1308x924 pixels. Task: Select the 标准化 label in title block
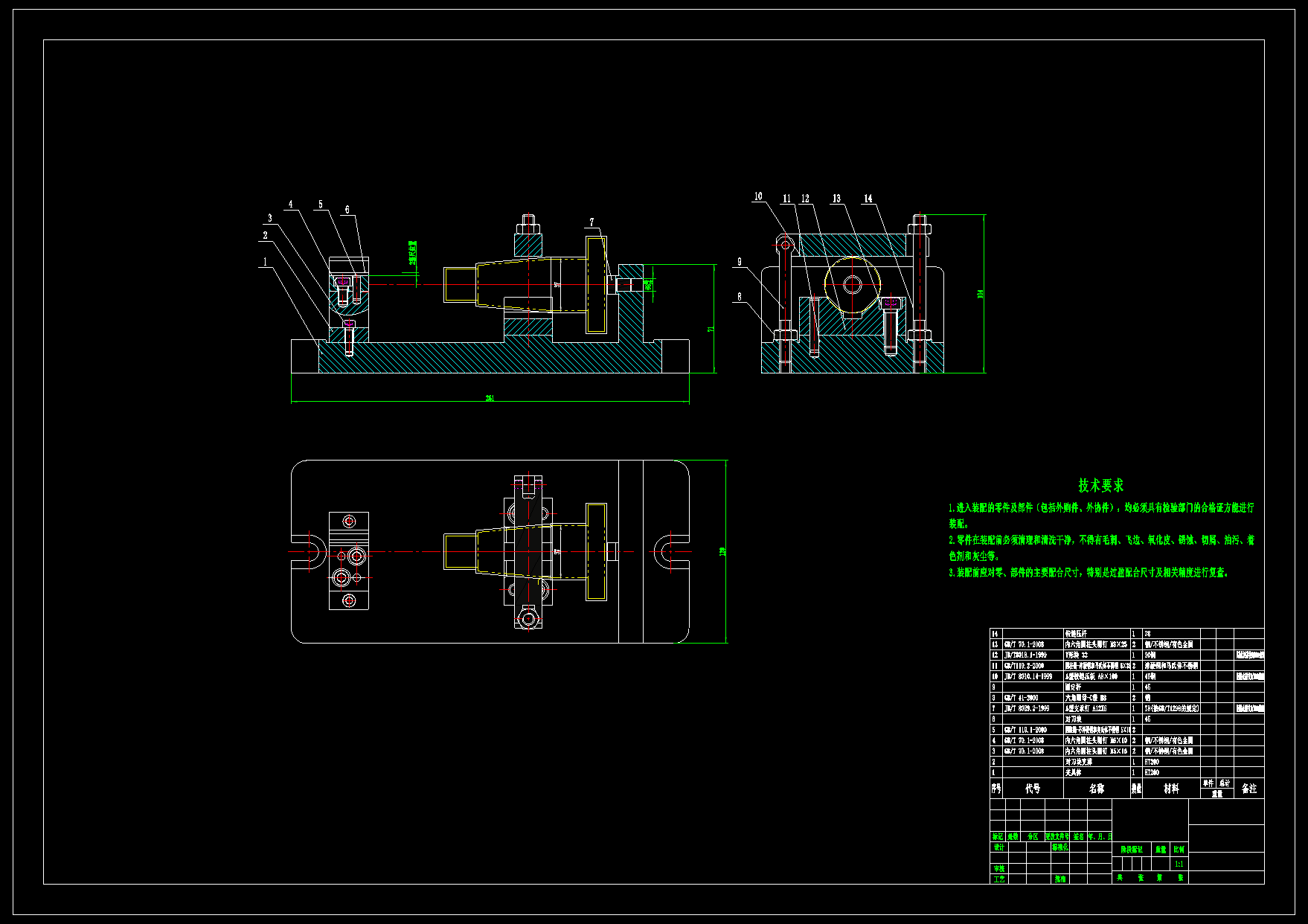click(x=1060, y=847)
